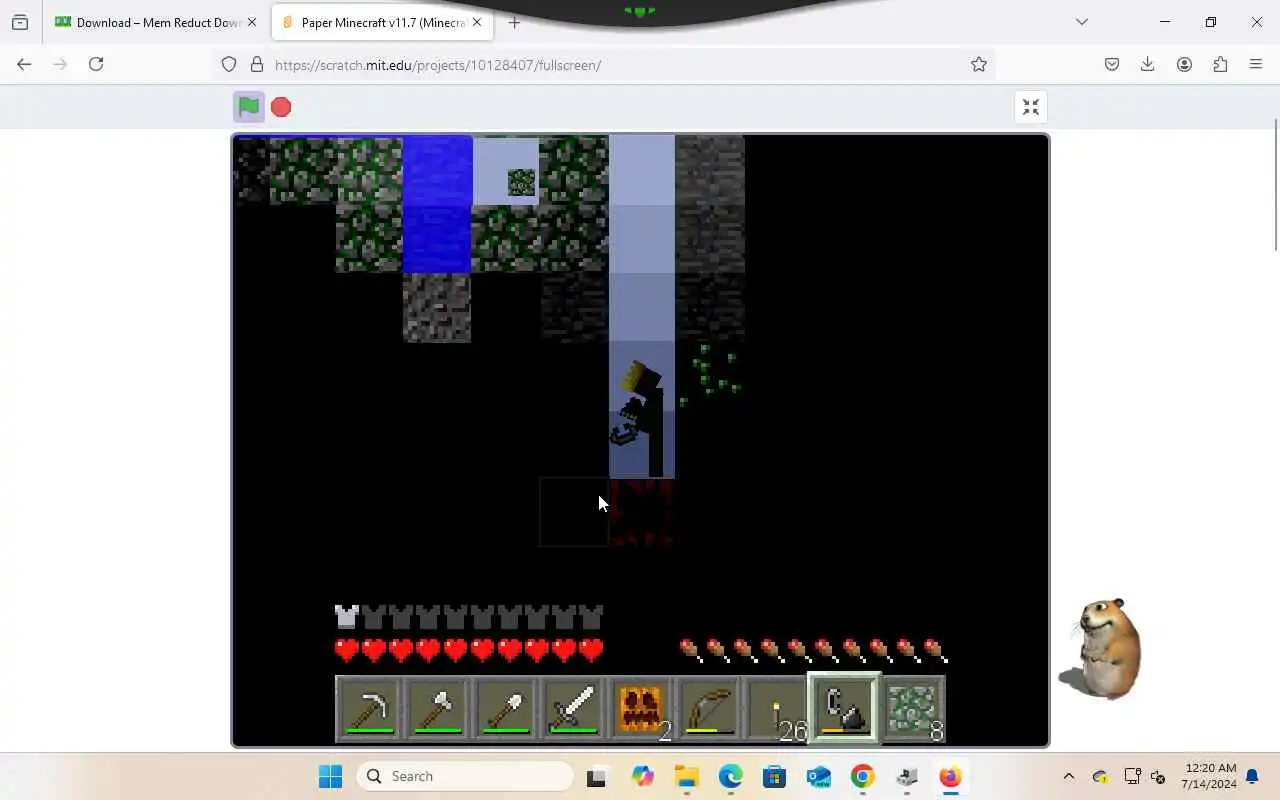Click the dark red block under the player
The width and height of the screenshot is (1280, 800).
point(642,512)
